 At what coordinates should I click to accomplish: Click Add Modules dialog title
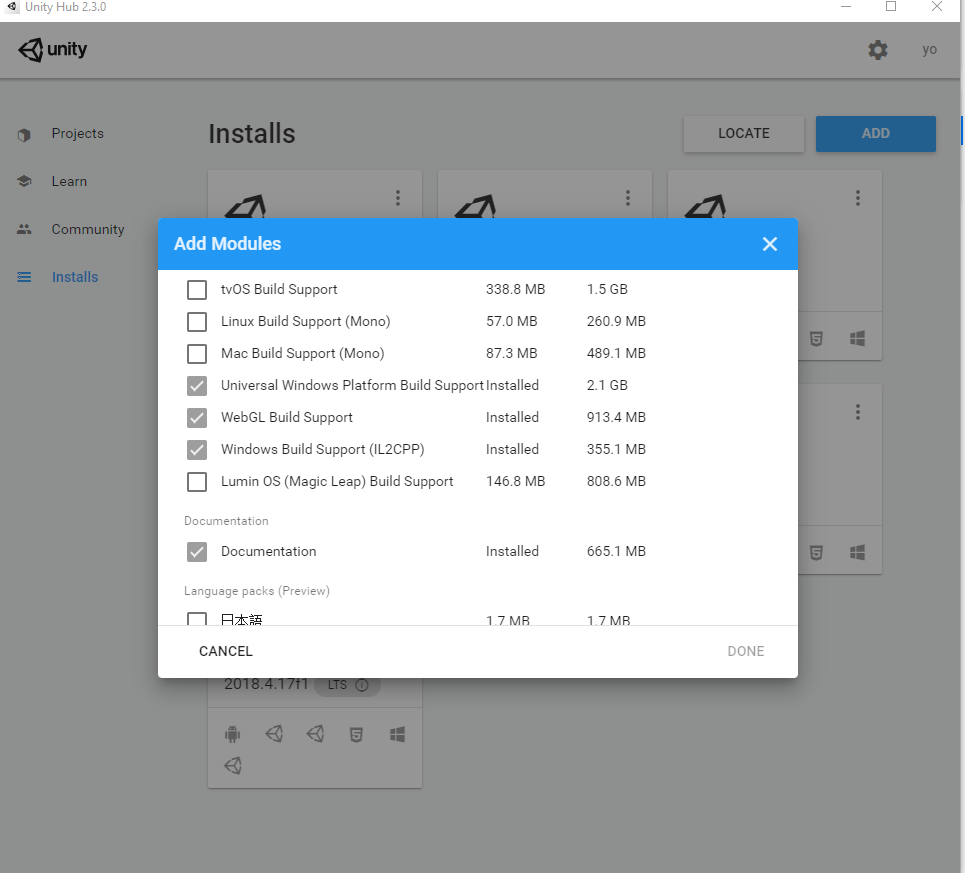227,244
